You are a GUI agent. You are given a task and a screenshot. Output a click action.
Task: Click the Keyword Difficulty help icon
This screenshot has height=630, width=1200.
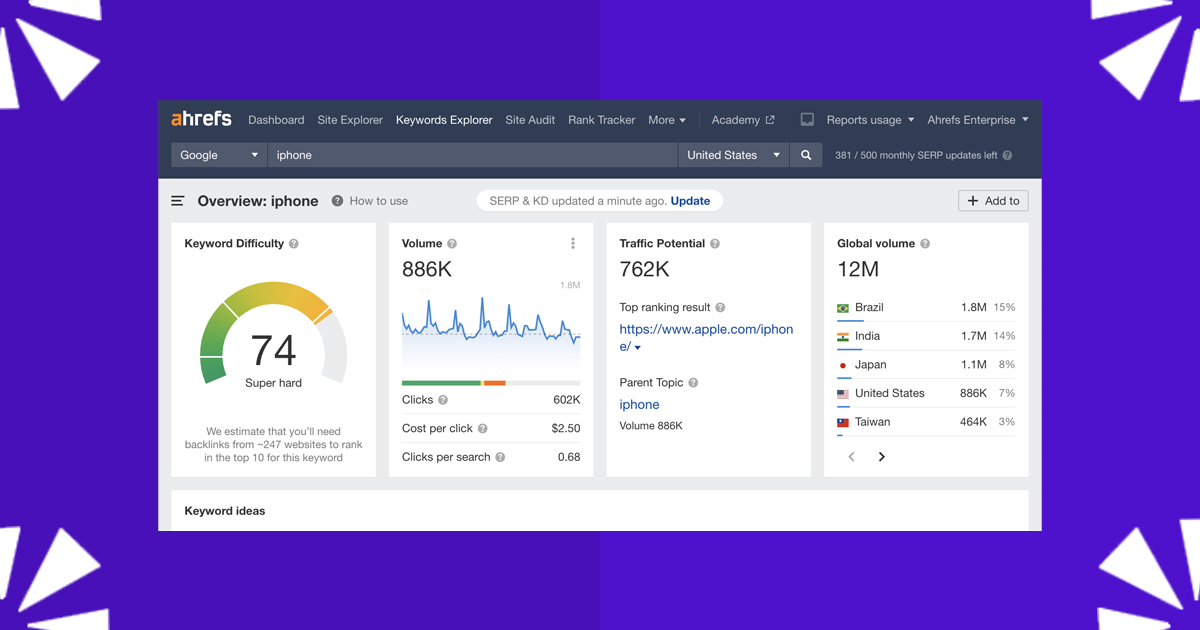(x=294, y=244)
